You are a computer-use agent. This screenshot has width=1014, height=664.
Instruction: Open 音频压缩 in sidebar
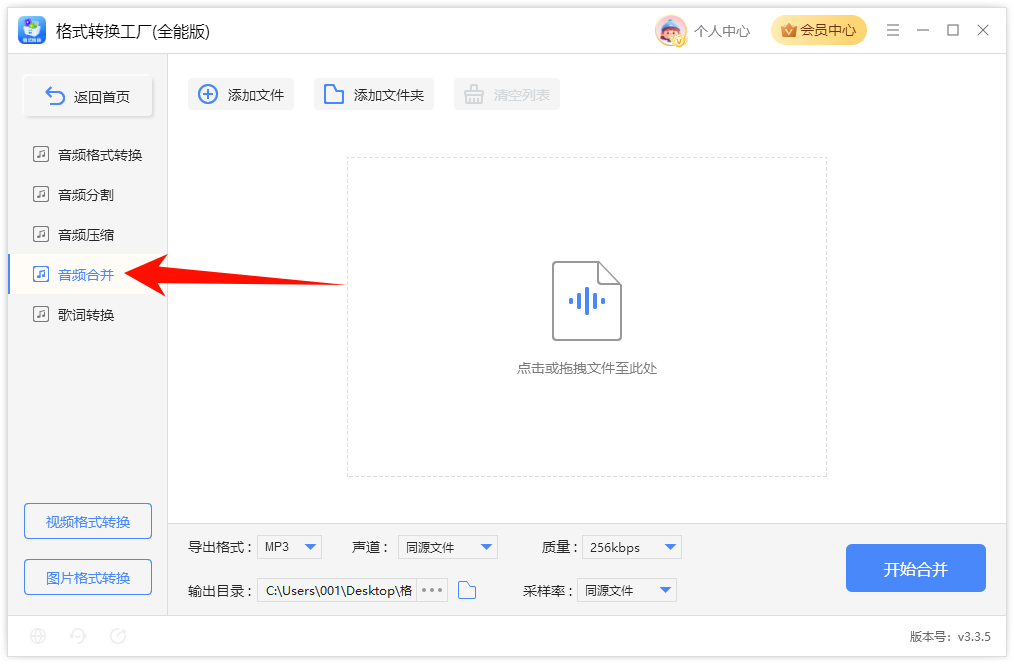click(87, 235)
